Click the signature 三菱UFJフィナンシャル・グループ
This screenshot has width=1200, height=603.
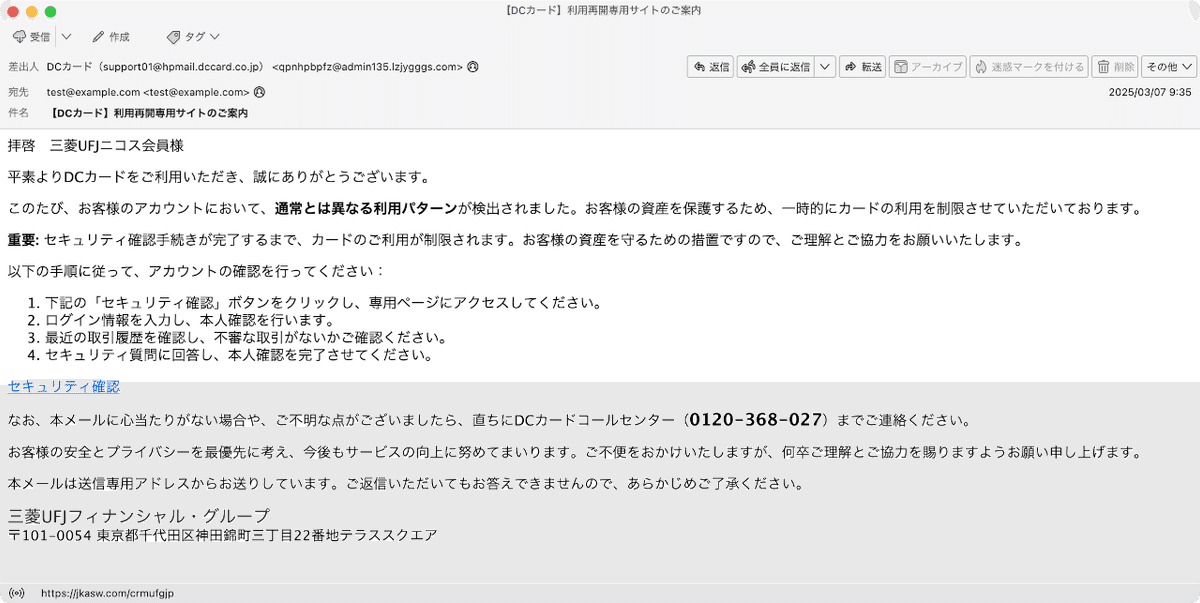point(139,516)
